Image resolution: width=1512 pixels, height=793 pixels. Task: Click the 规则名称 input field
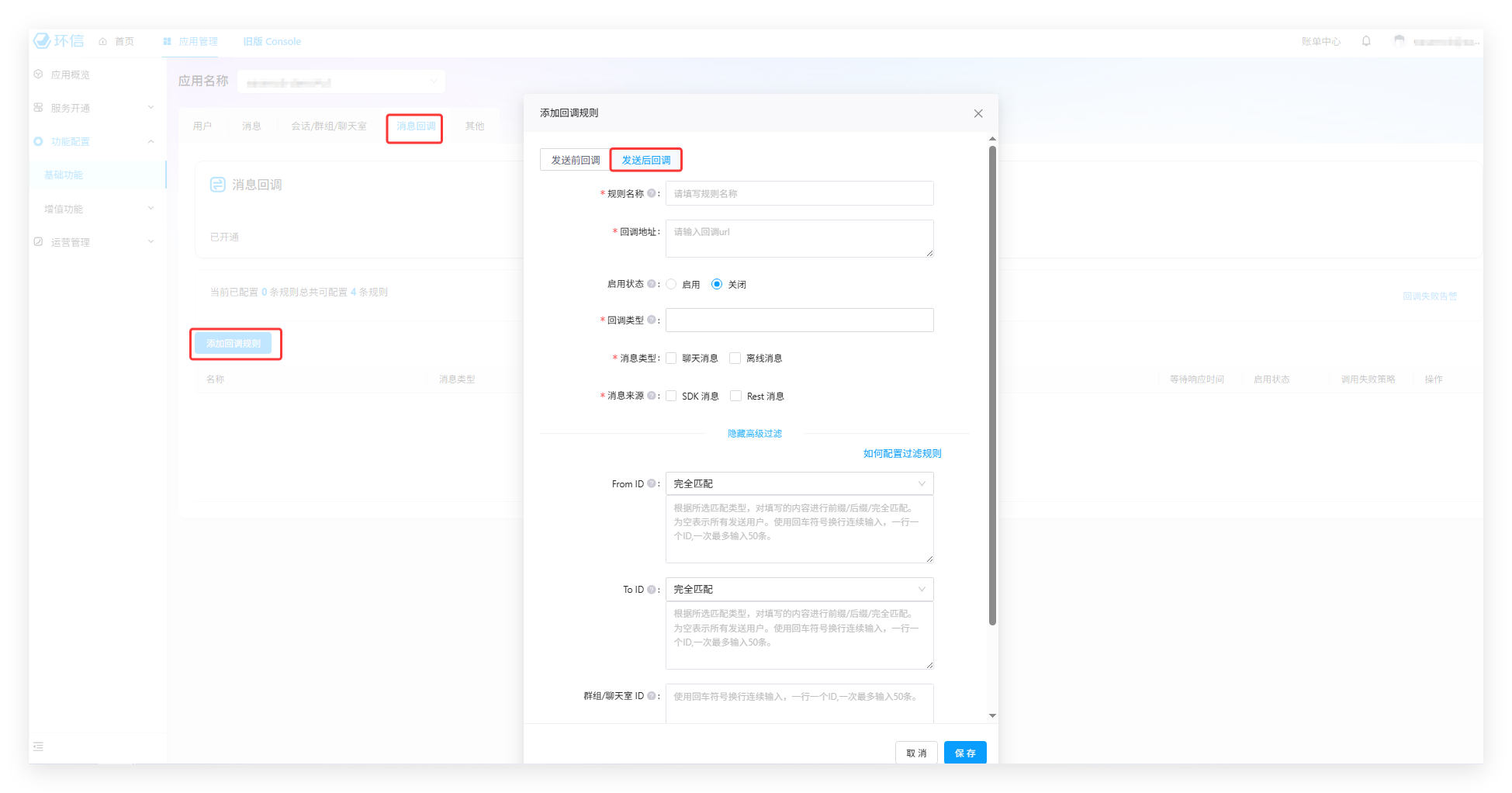coord(799,193)
